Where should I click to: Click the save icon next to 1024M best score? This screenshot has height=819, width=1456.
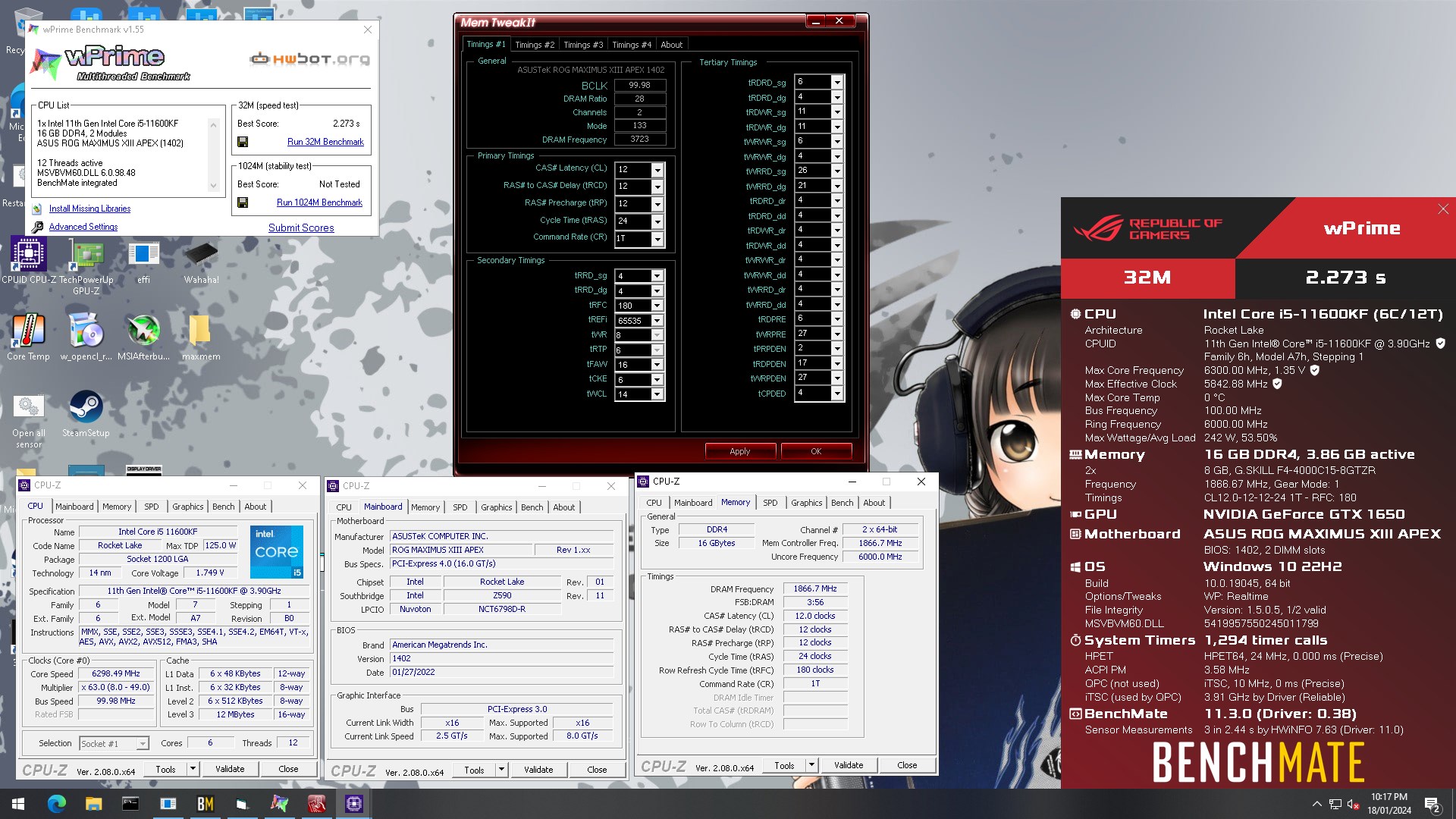click(x=243, y=202)
